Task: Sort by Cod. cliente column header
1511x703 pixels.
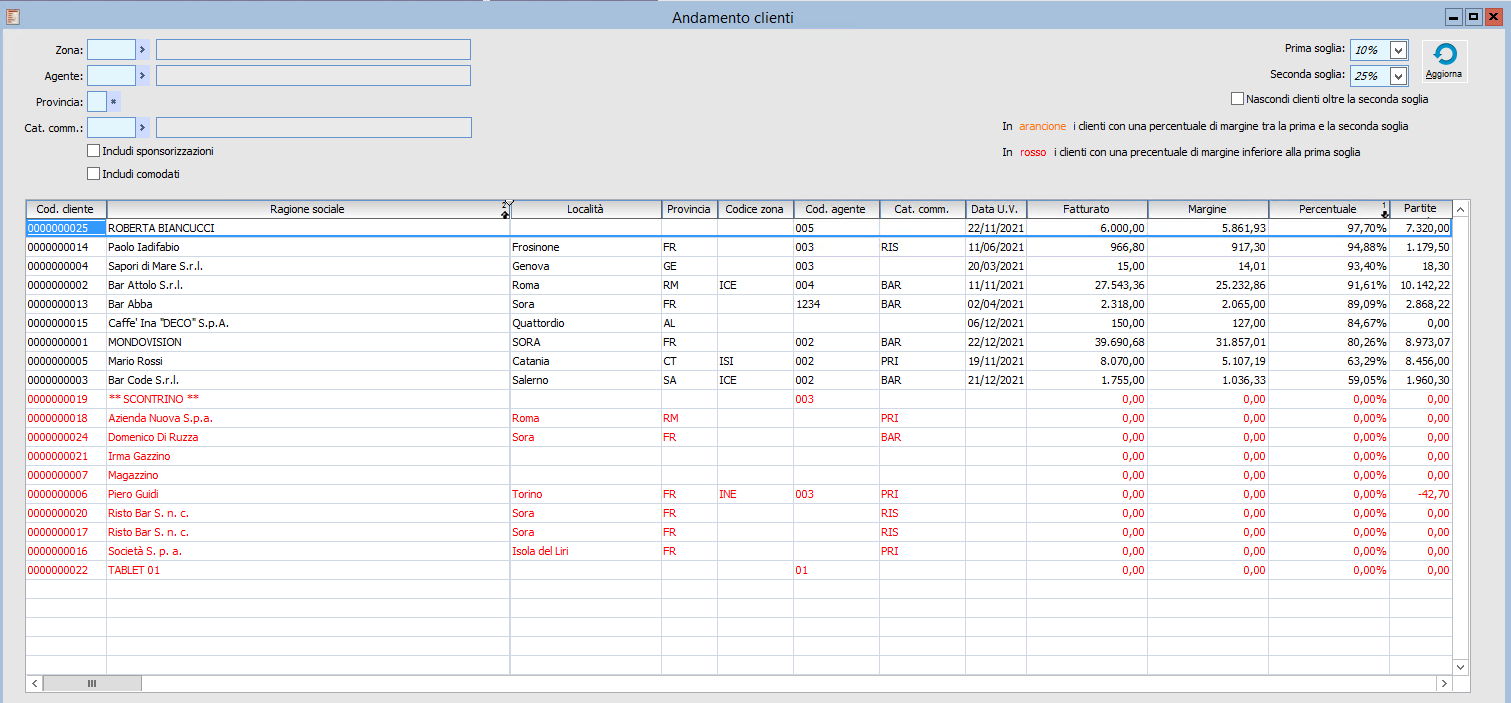Action: [x=66, y=209]
